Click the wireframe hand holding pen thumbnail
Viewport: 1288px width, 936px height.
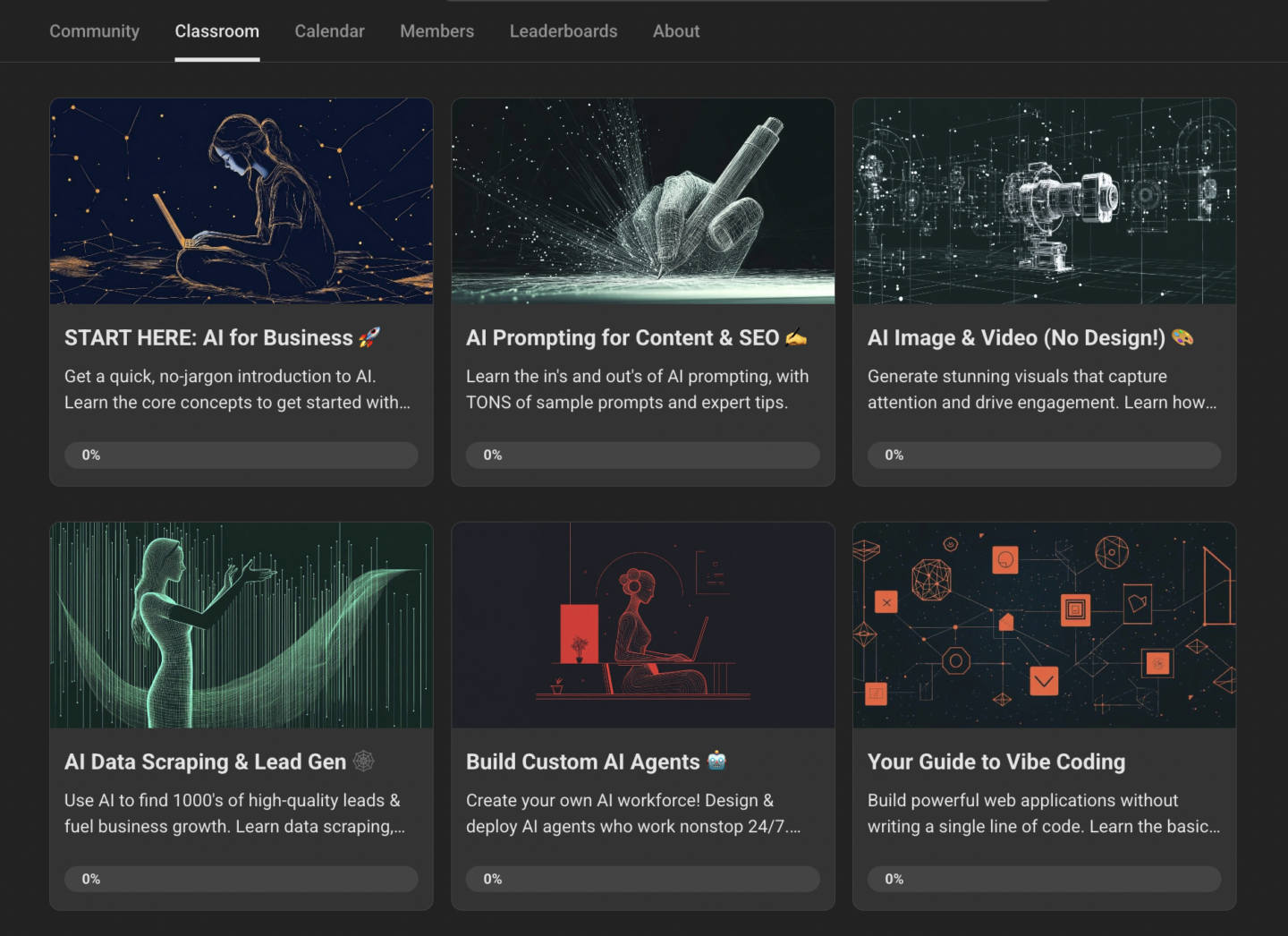click(642, 201)
